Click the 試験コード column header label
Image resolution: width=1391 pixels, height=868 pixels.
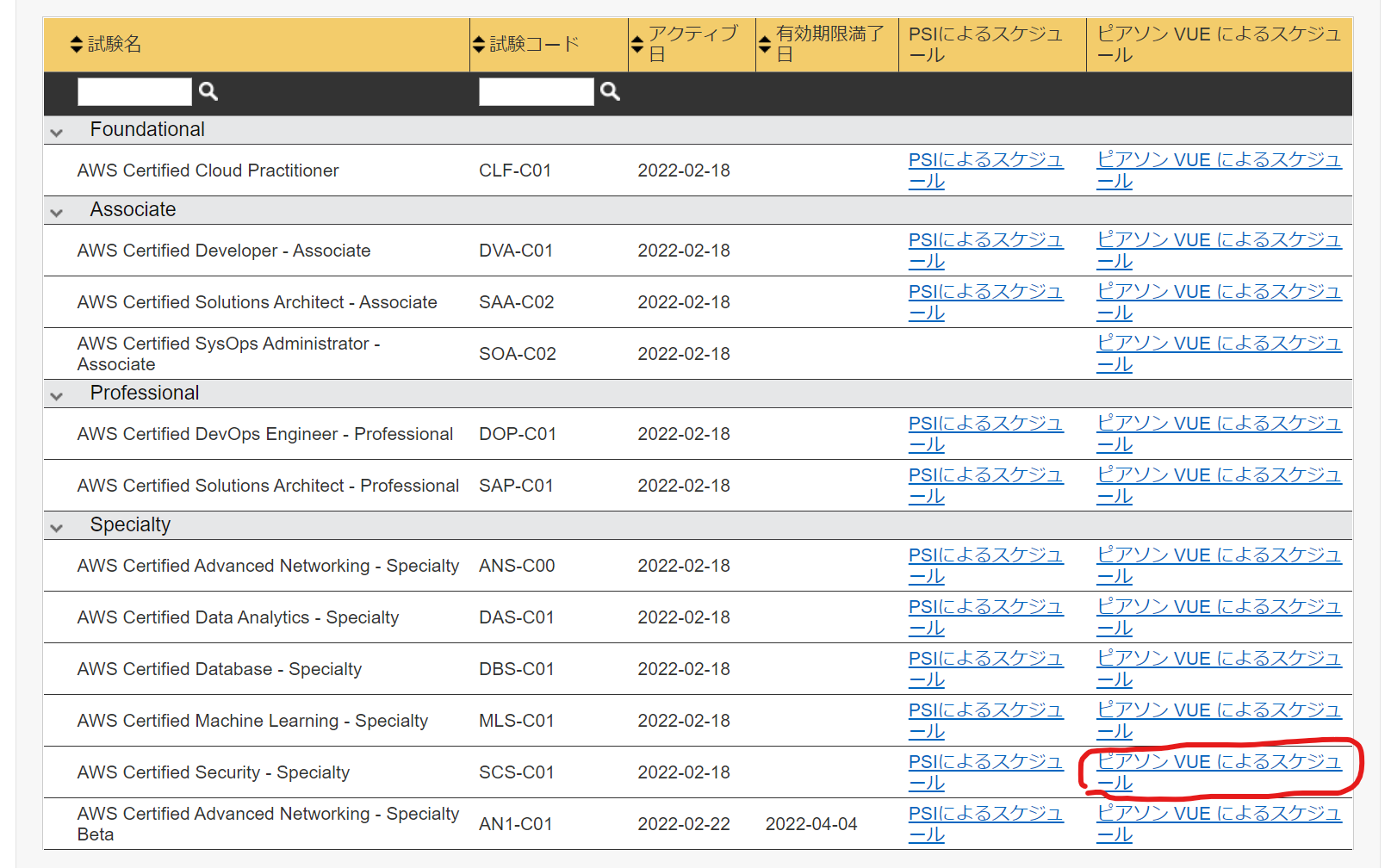tap(535, 44)
